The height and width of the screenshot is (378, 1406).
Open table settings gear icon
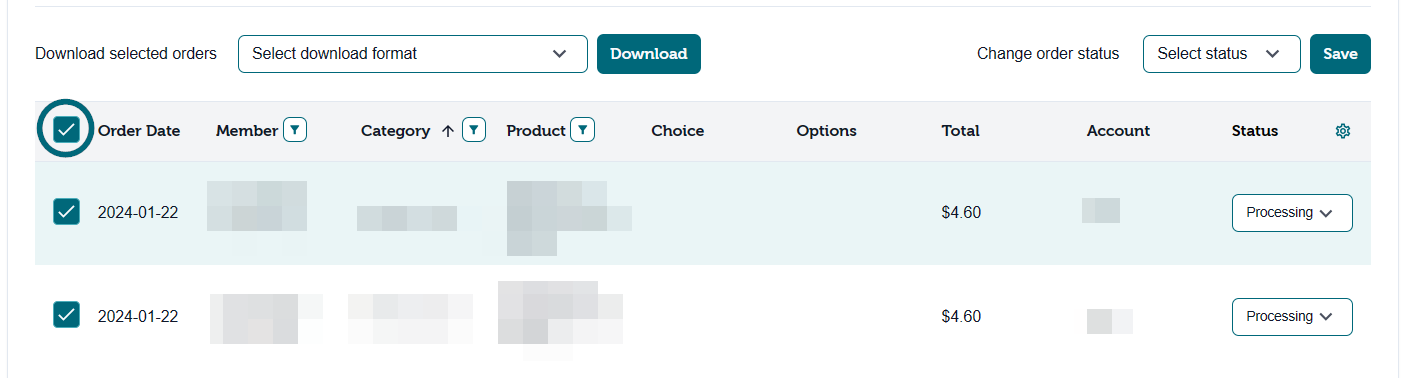[1343, 131]
